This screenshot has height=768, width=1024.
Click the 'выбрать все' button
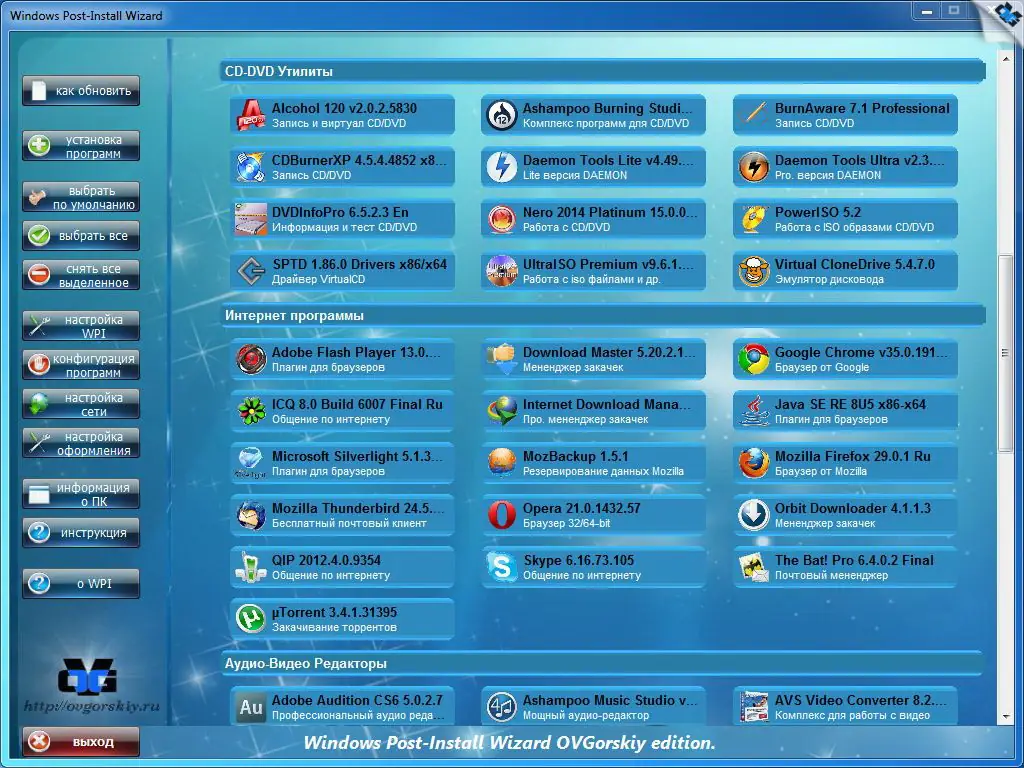(81, 236)
